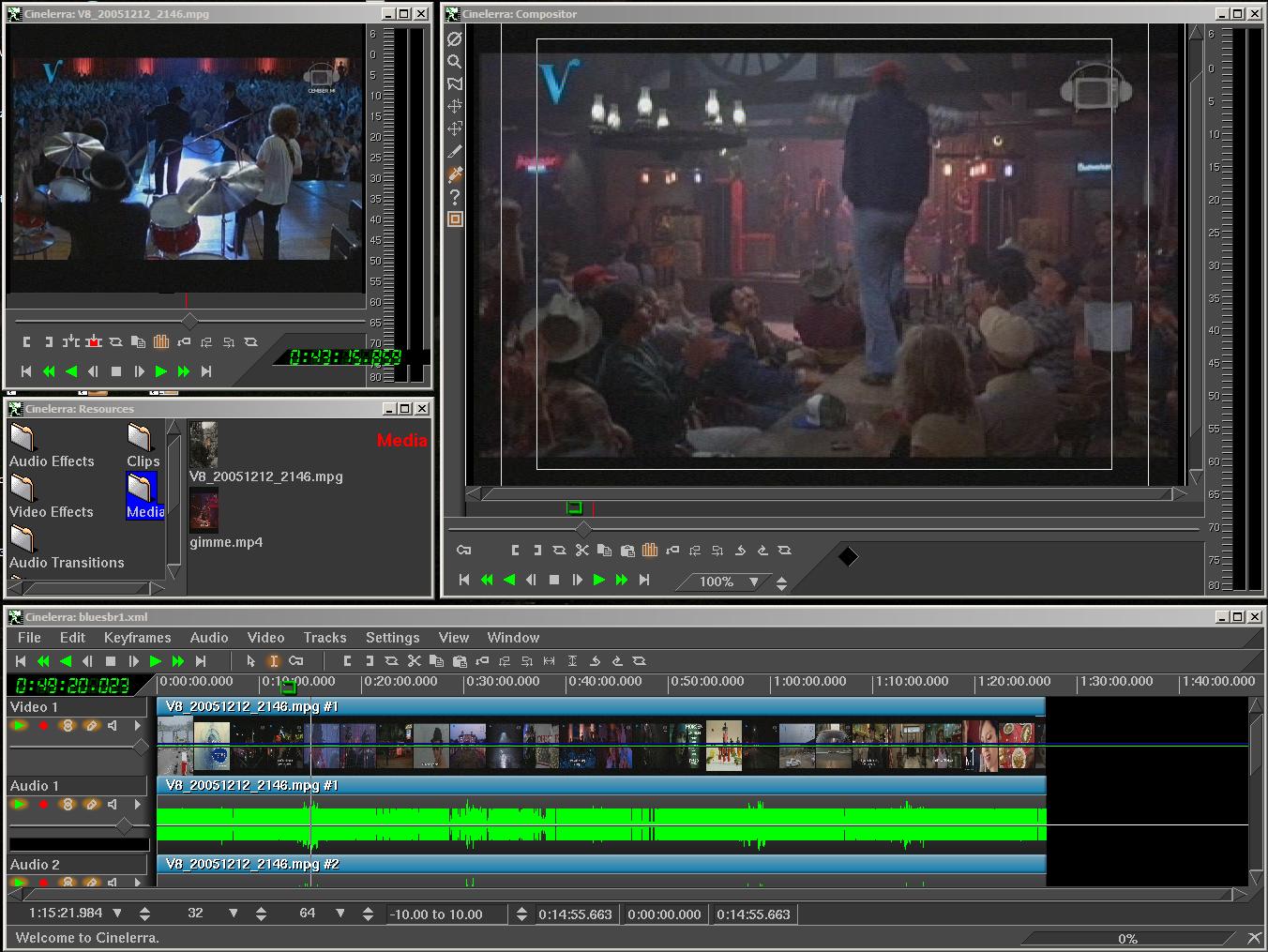Viewport: 1268px width, 952px height.
Task: Open the Window menu
Action: [513, 638]
